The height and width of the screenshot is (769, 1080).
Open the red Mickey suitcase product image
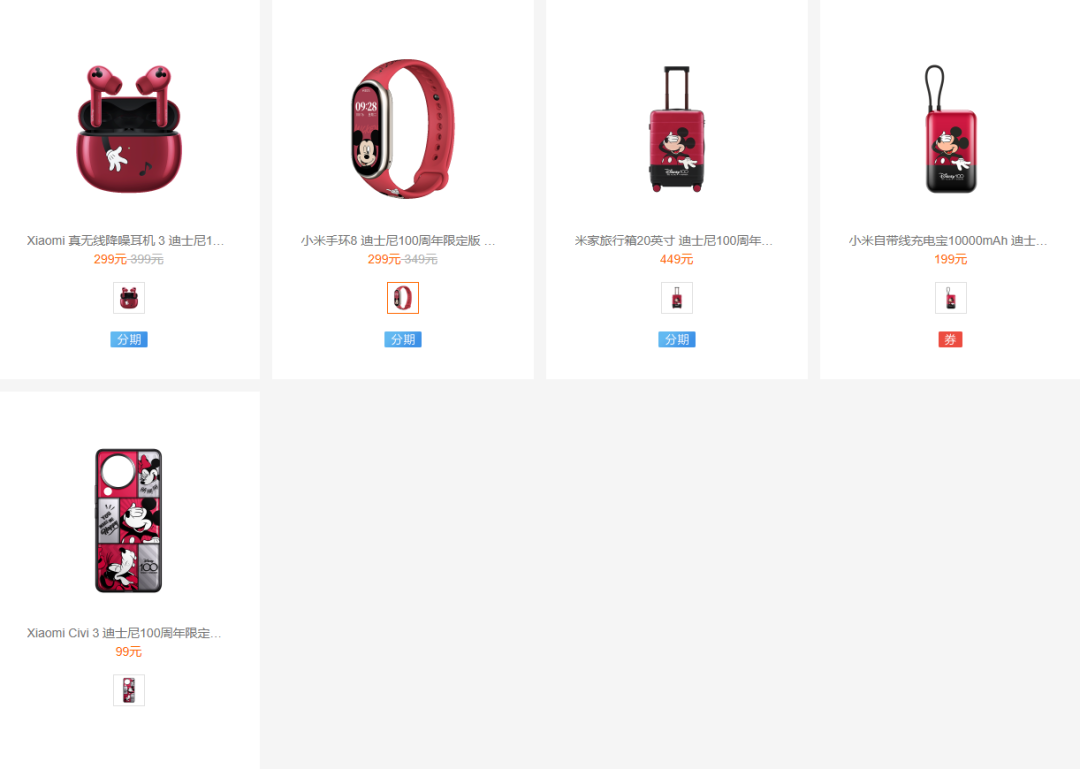pos(676,129)
